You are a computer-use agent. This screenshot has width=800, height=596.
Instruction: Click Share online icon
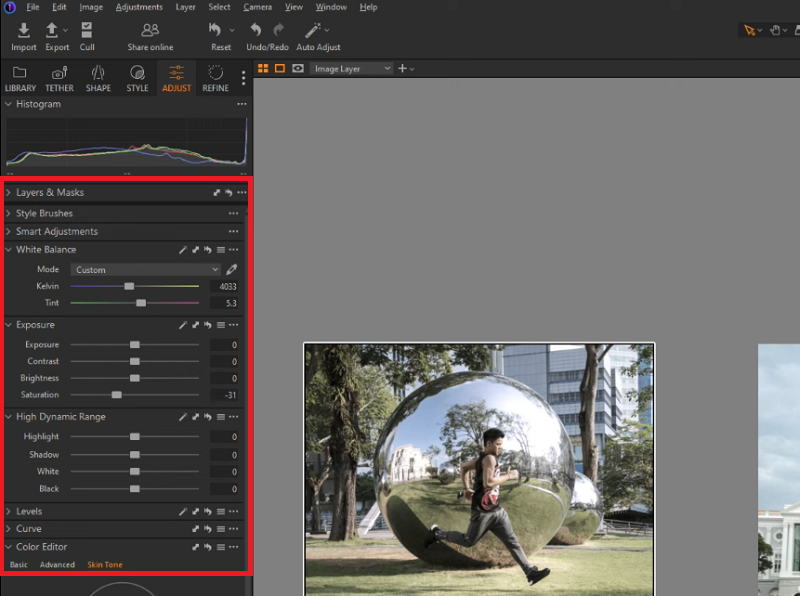(x=150, y=31)
